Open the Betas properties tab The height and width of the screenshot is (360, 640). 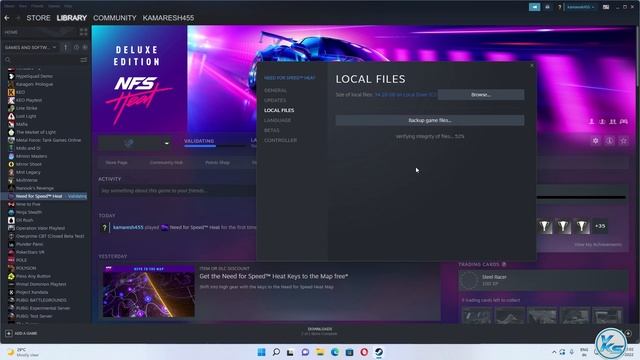[272, 130]
